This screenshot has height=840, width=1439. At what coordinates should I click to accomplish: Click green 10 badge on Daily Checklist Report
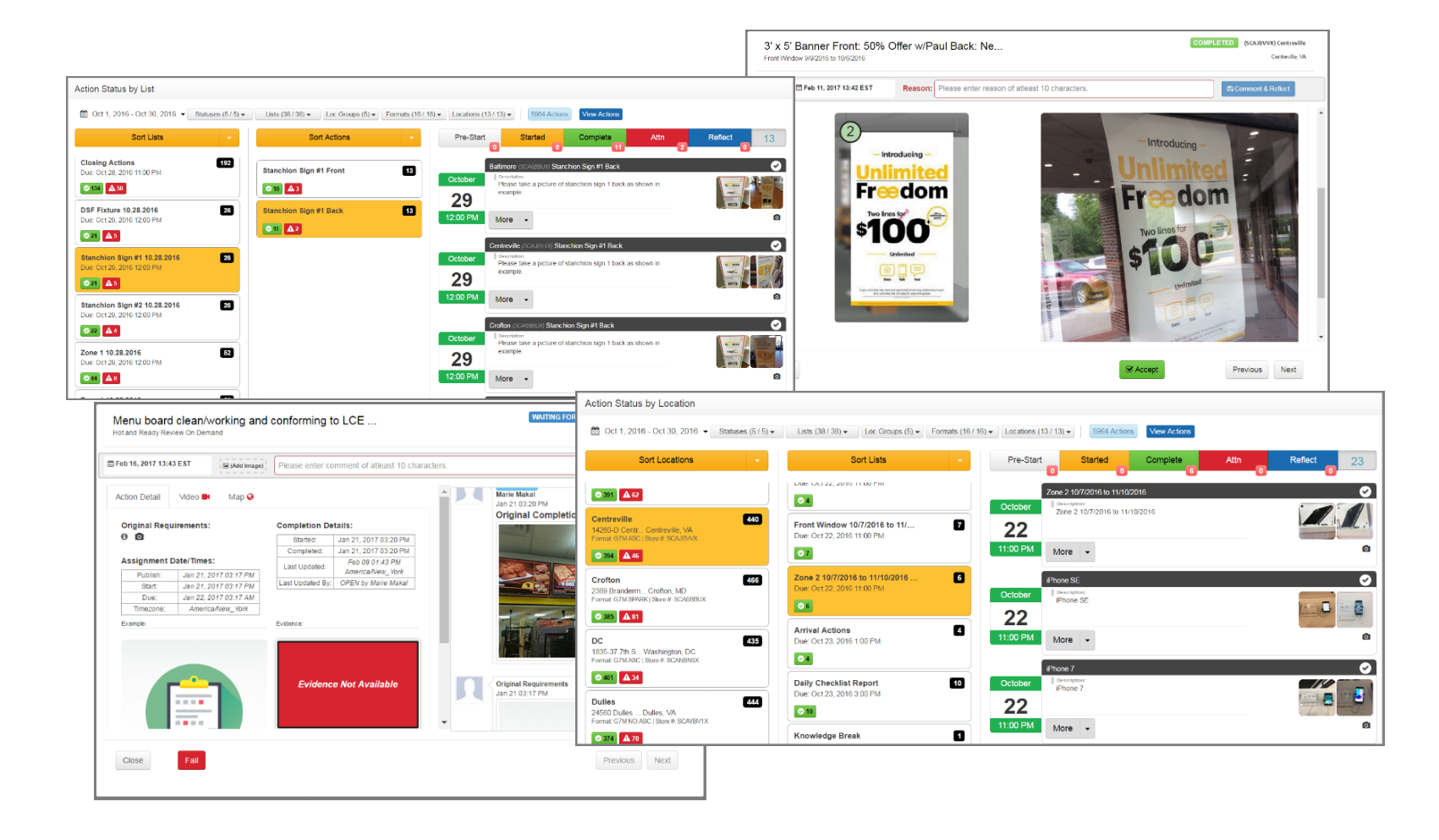(x=805, y=711)
